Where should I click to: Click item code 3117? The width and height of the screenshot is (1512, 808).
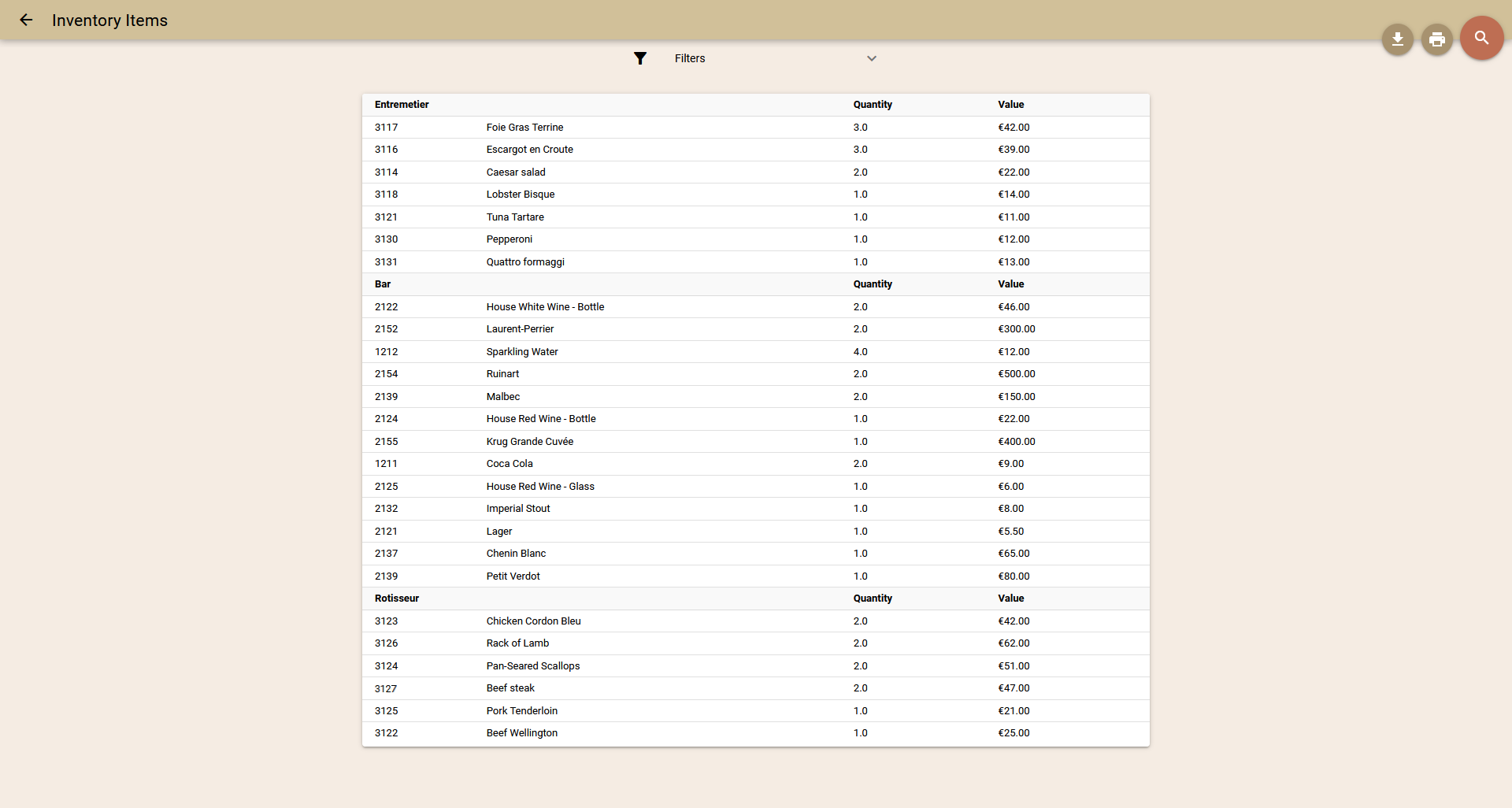[x=386, y=128]
